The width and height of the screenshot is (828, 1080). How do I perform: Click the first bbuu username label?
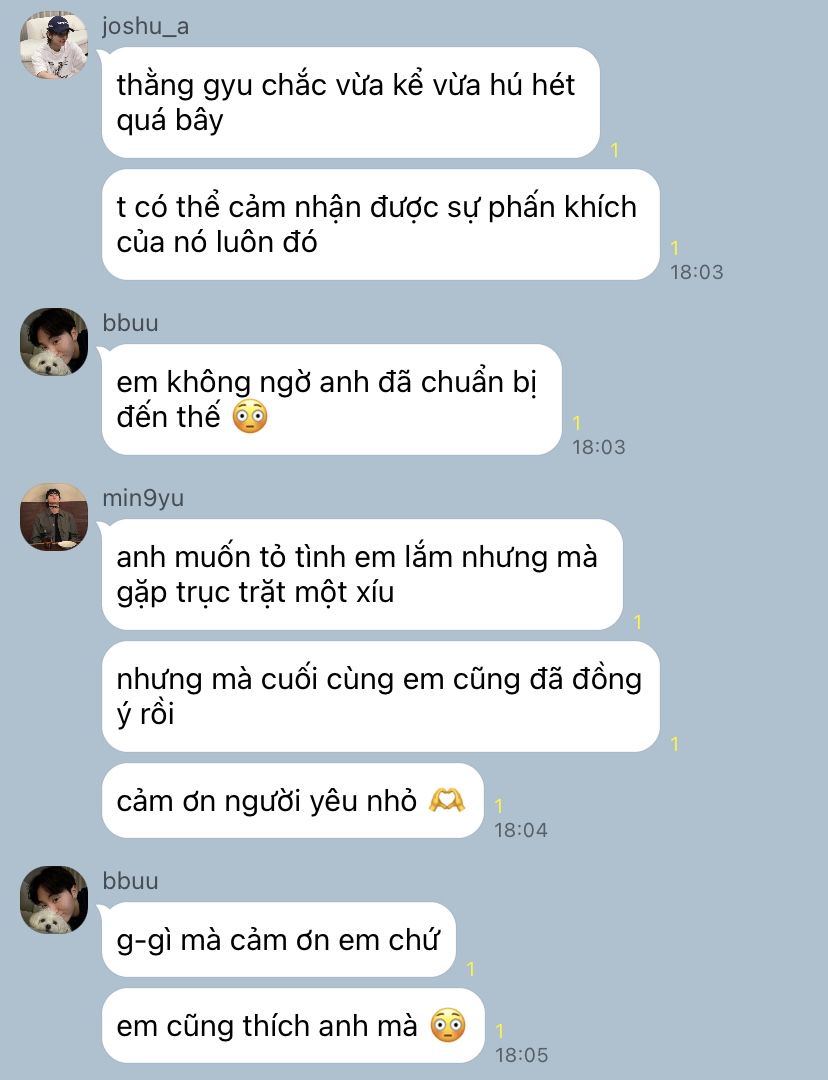(x=130, y=322)
